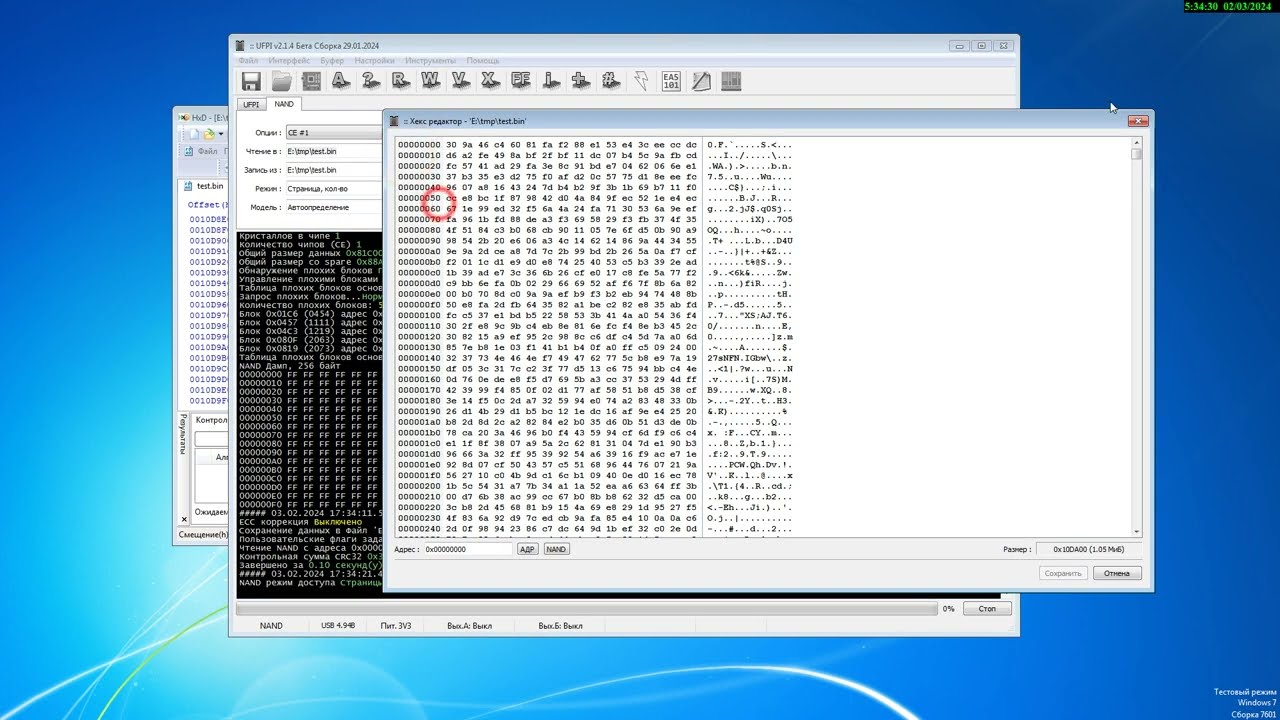
Task: Click the 'Кристаллов в чипе 1' log line
Action: coord(290,235)
